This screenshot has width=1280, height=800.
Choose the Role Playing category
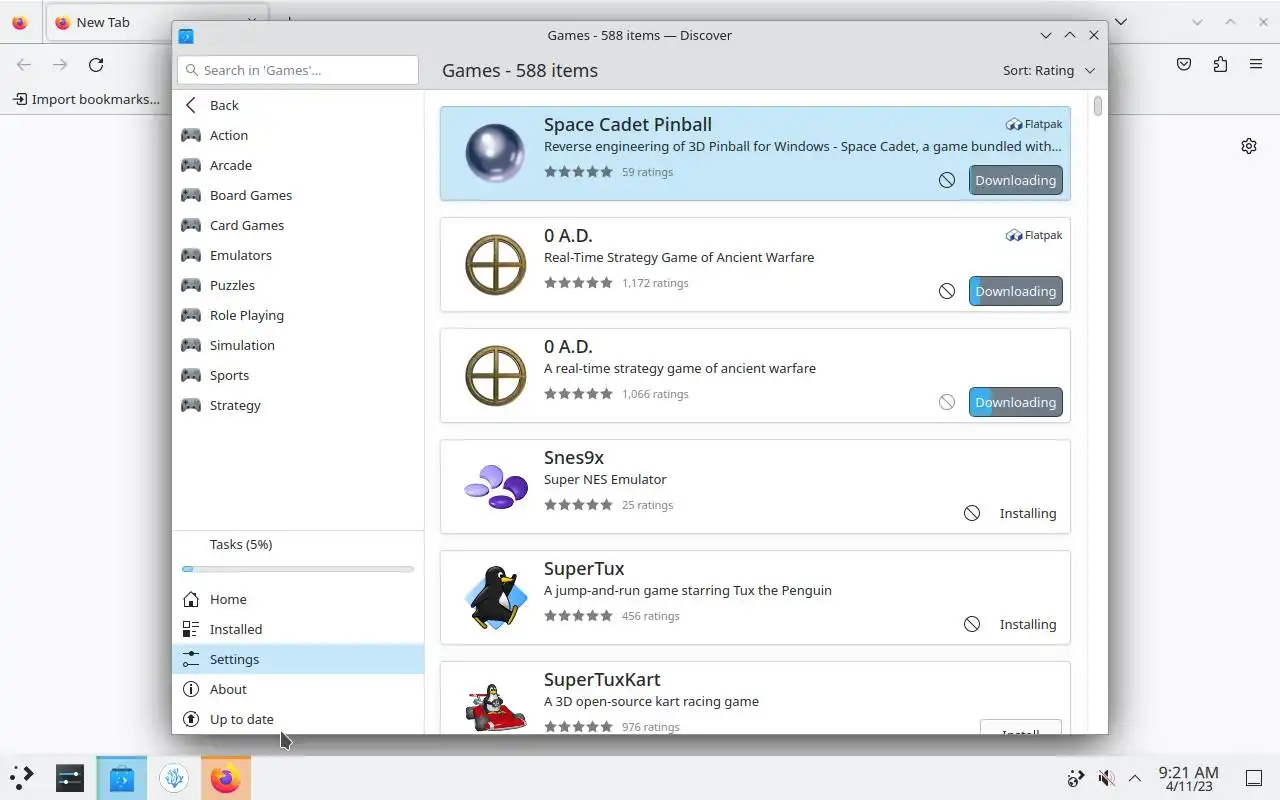click(x=298, y=315)
